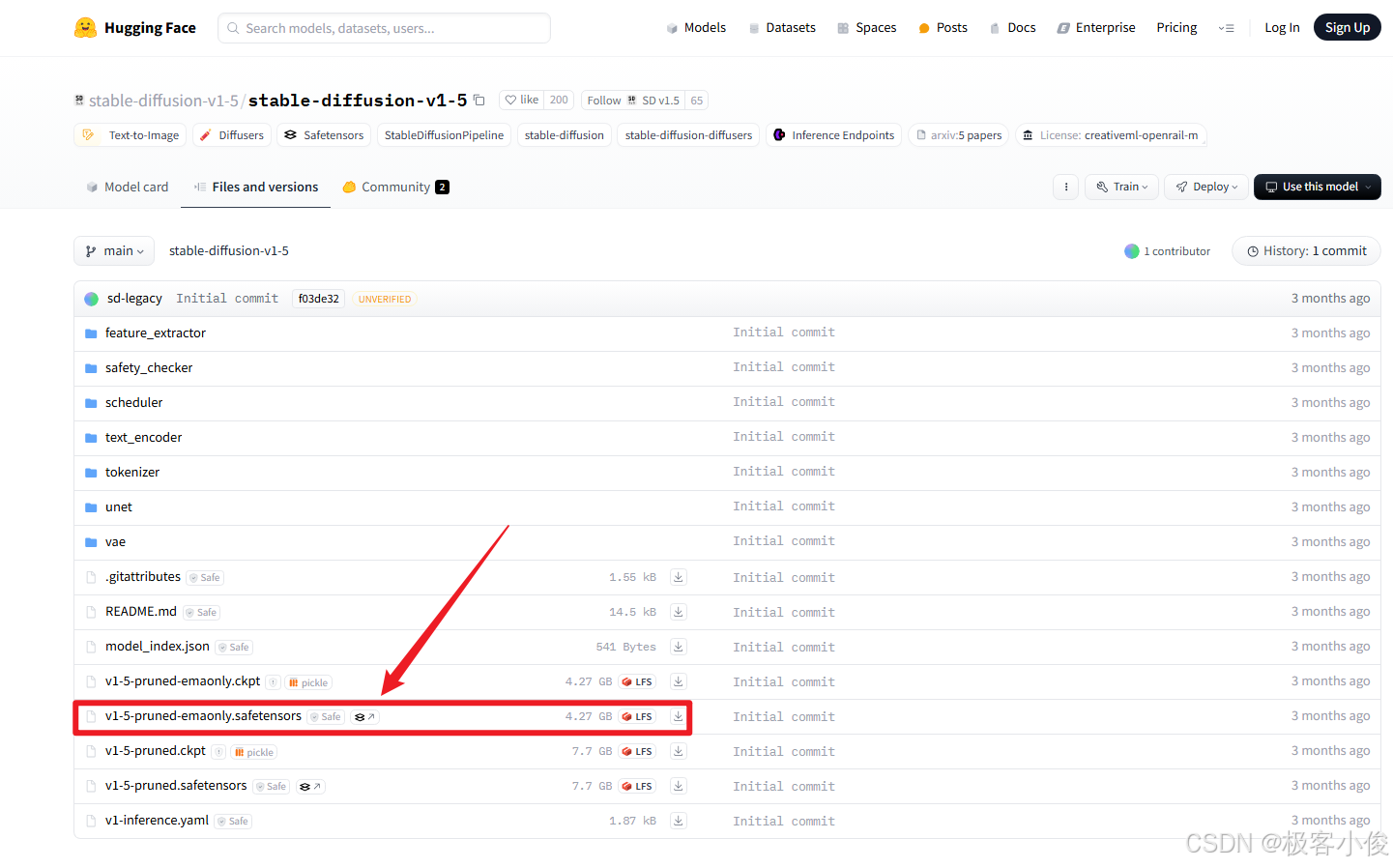Click the contributor avatar icon
The width and height of the screenshot is (1393, 868).
point(1132,251)
